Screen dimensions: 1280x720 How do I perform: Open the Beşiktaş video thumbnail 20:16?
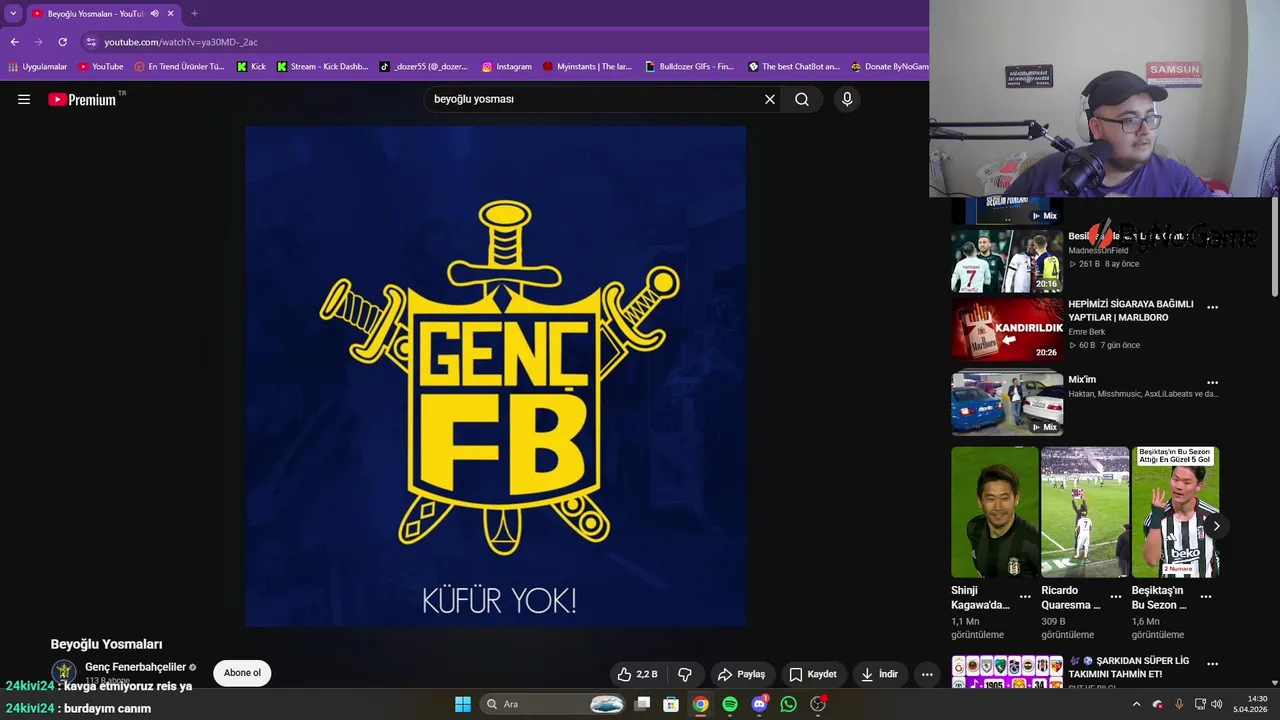click(1007, 261)
